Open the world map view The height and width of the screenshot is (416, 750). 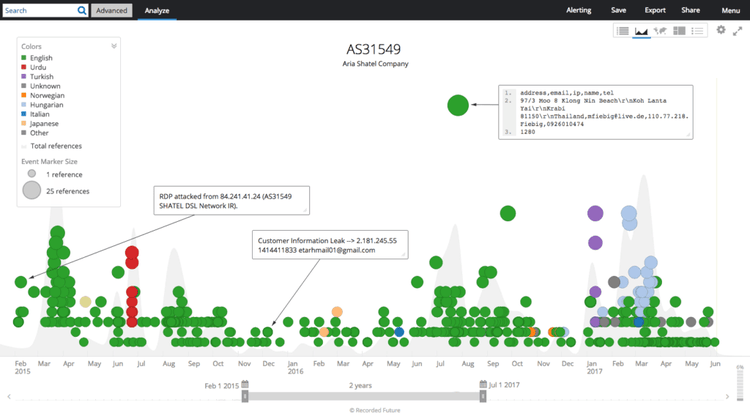point(661,31)
